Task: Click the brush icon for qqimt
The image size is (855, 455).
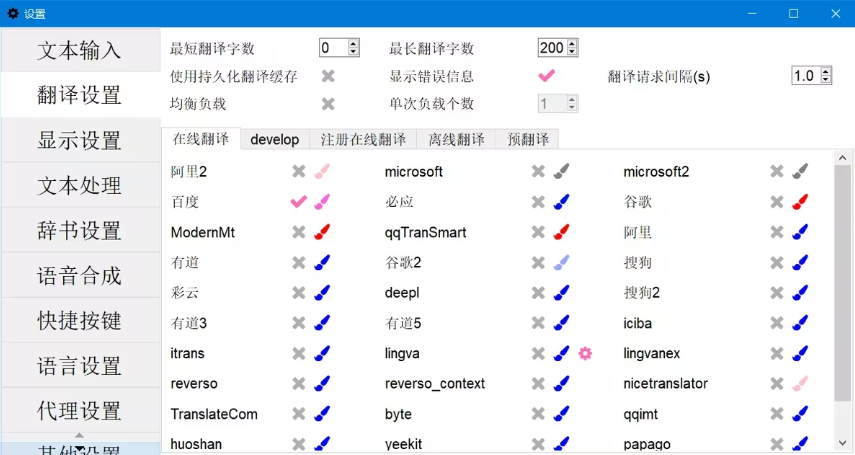Action: click(x=800, y=414)
